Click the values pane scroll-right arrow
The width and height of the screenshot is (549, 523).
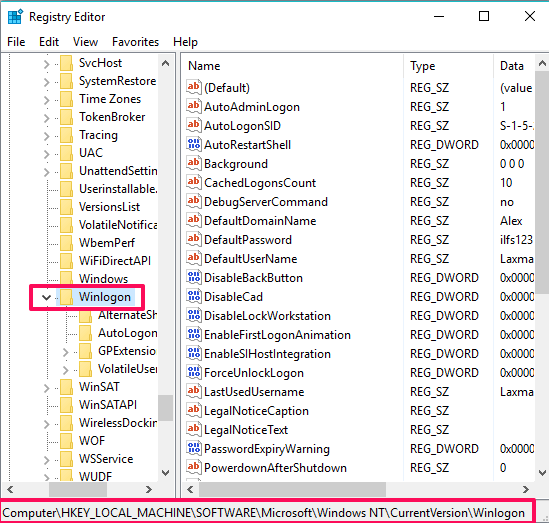(x=526, y=489)
